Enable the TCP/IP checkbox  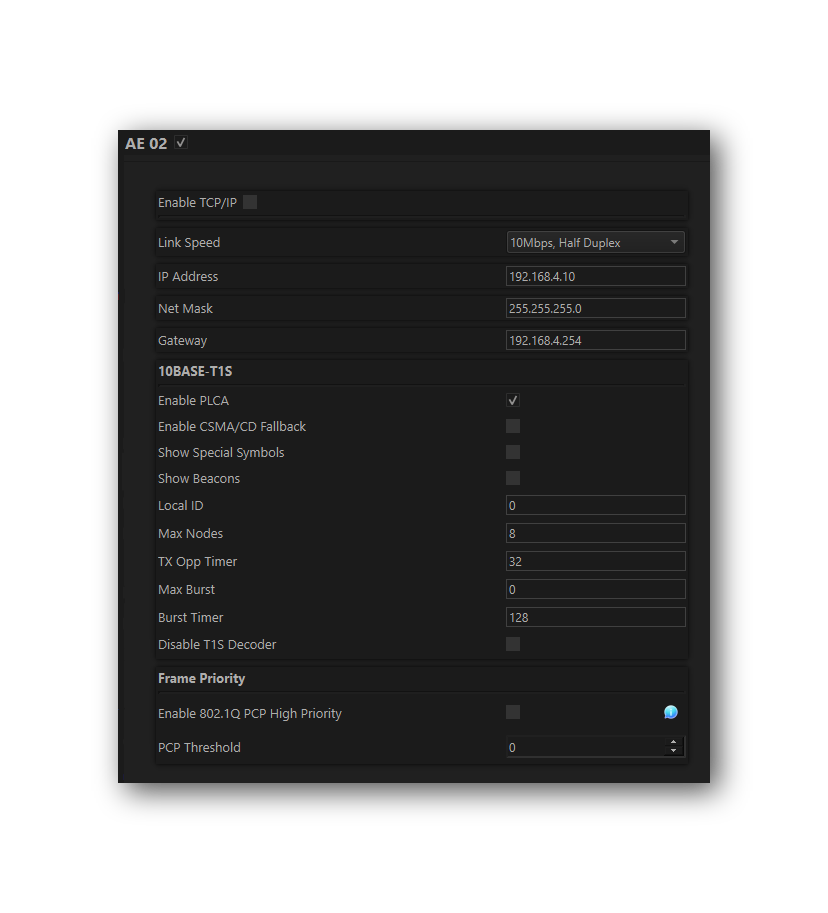click(250, 202)
